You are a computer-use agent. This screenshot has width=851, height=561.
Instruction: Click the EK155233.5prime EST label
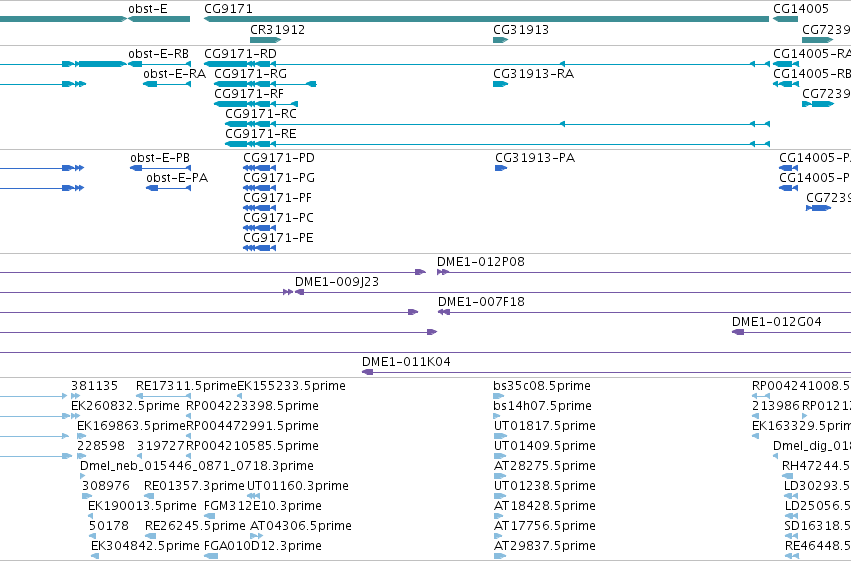[291, 386]
